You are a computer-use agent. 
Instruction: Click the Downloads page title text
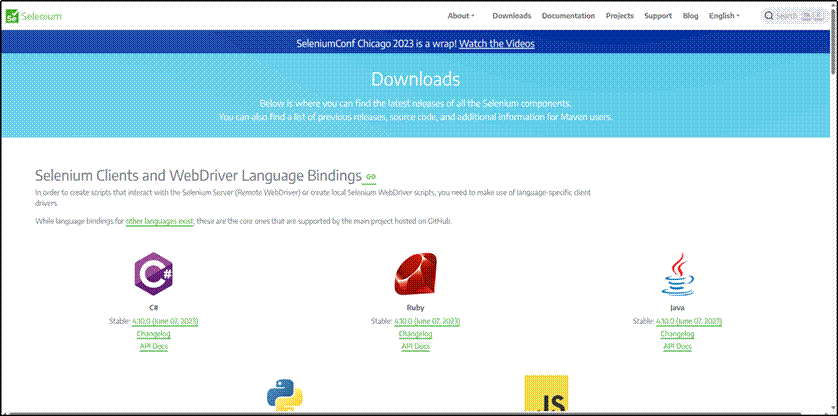(x=415, y=79)
